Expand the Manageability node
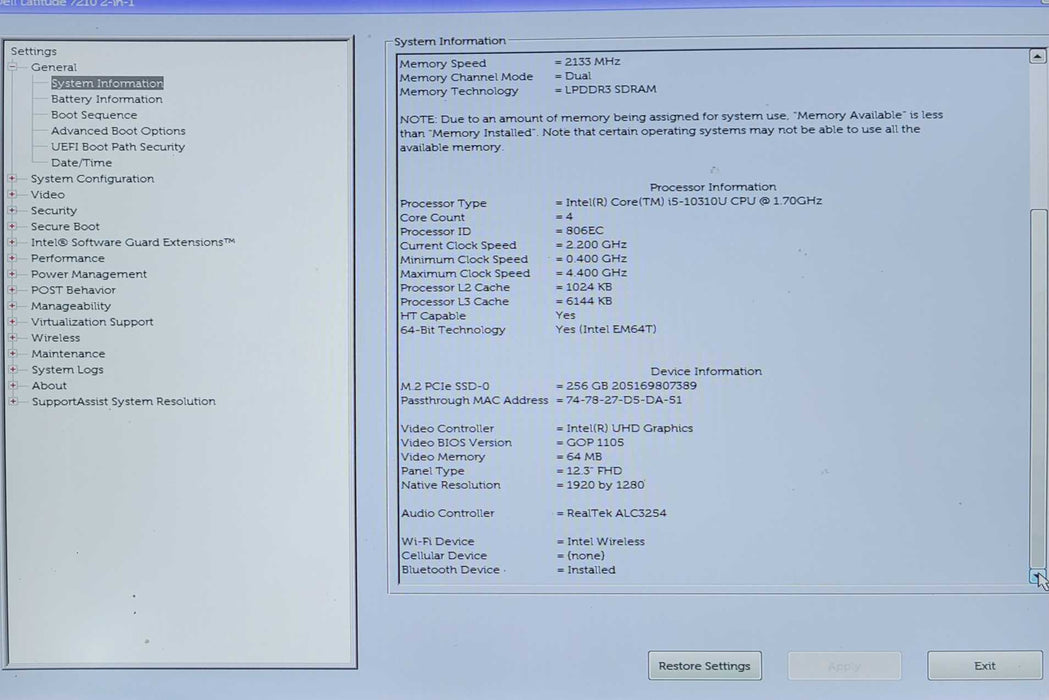Image resolution: width=1049 pixels, height=700 pixels. click(x=12, y=306)
